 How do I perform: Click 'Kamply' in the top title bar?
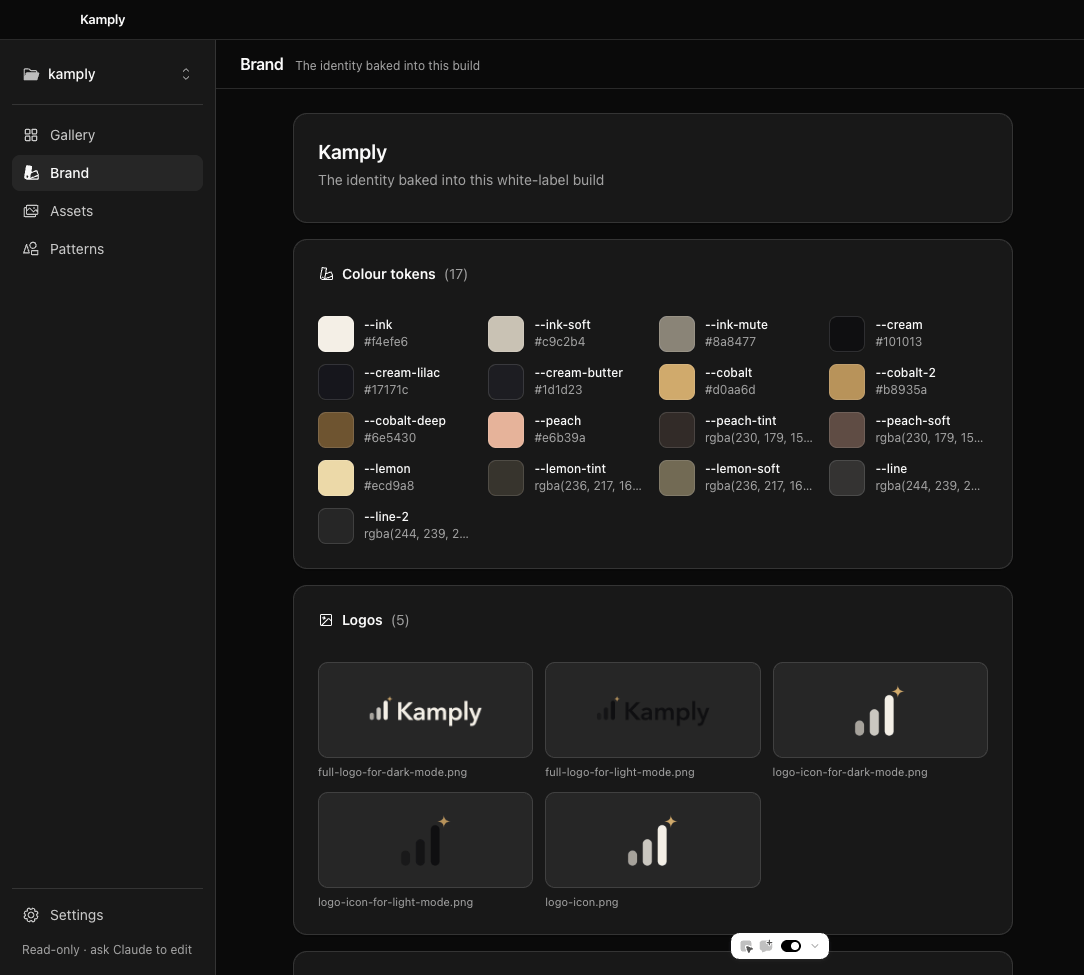click(x=102, y=19)
